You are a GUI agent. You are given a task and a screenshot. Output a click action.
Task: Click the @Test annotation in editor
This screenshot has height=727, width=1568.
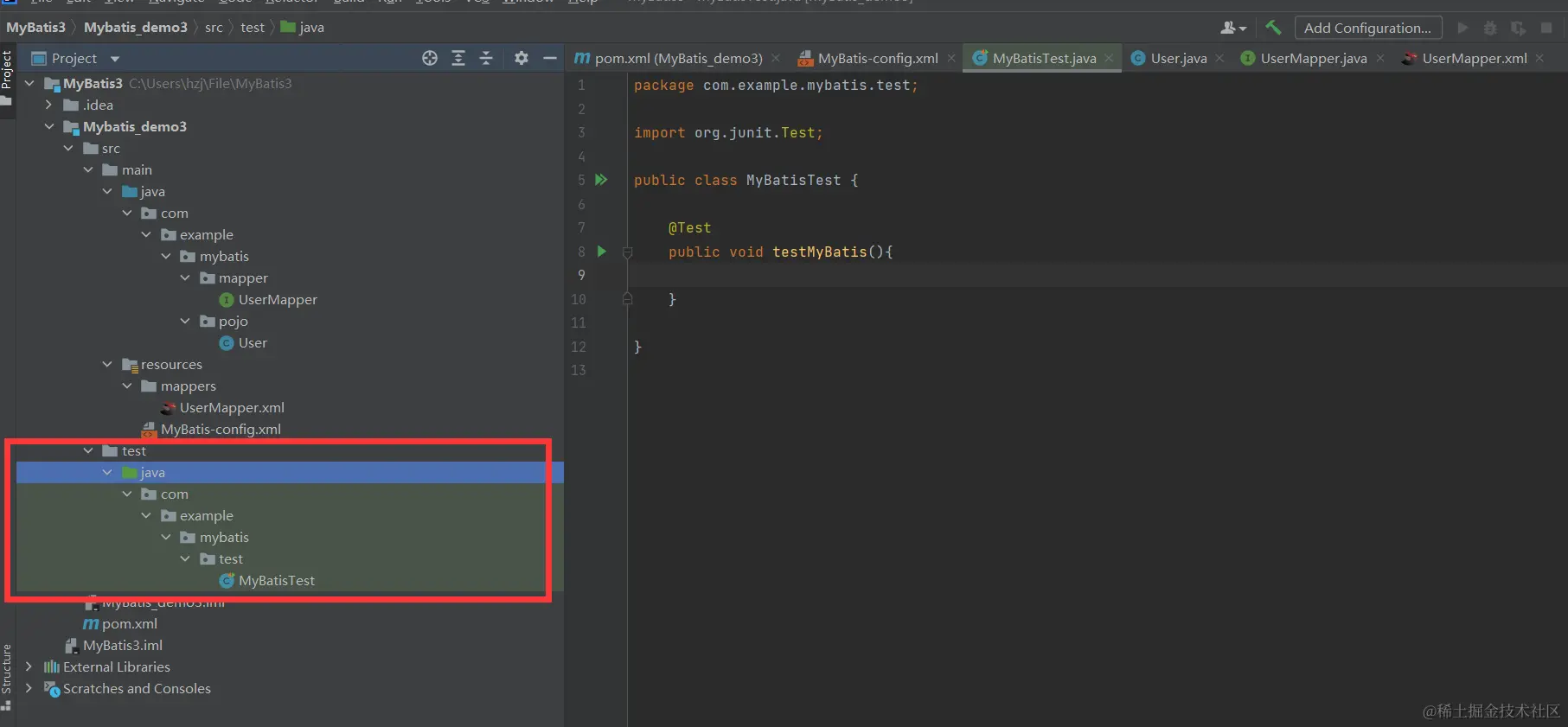[689, 227]
